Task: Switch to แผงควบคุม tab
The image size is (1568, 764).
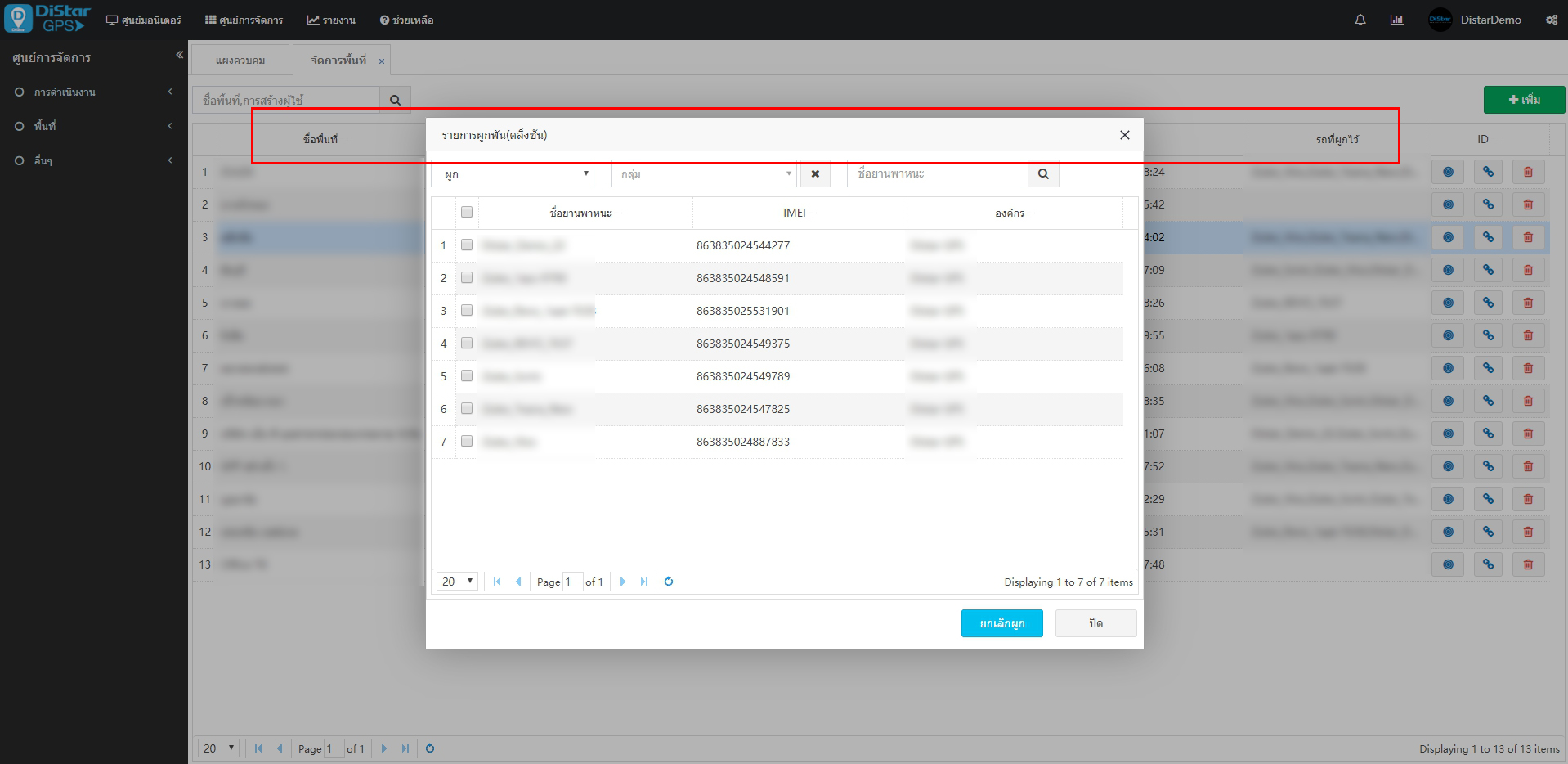Action: 240,60
